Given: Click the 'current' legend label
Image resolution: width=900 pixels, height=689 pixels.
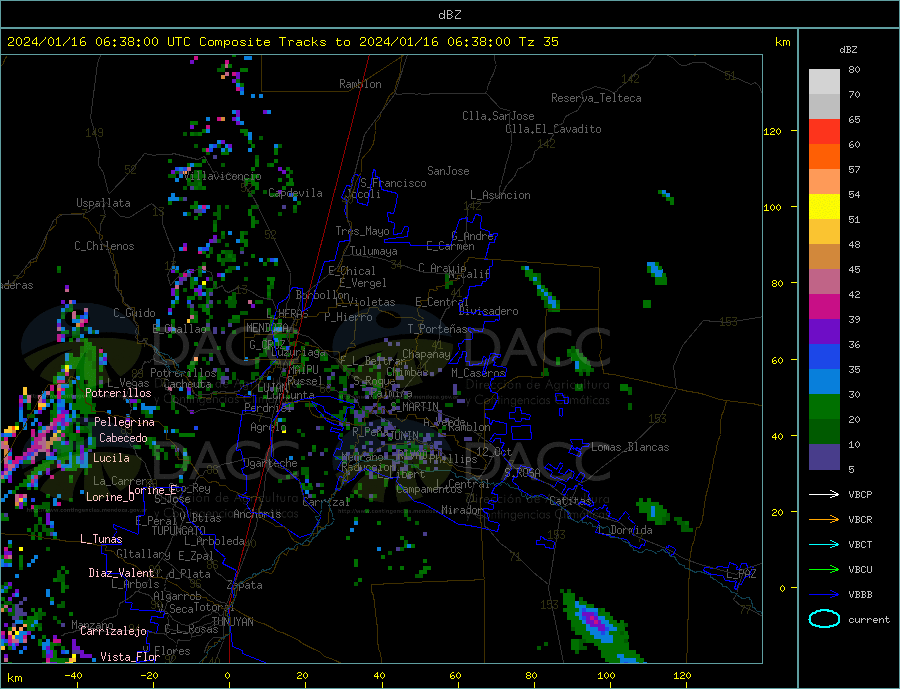Looking at the screenshot, I should (869, 620).
